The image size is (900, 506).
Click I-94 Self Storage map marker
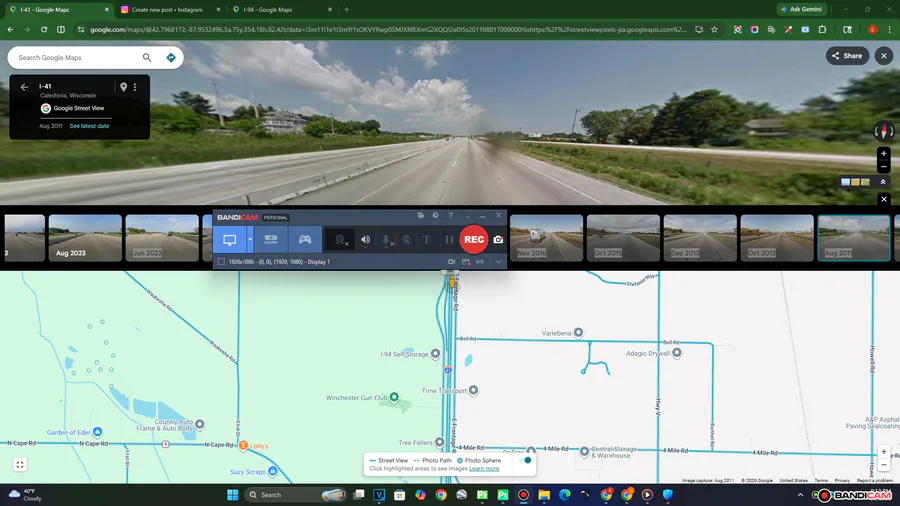435,353
